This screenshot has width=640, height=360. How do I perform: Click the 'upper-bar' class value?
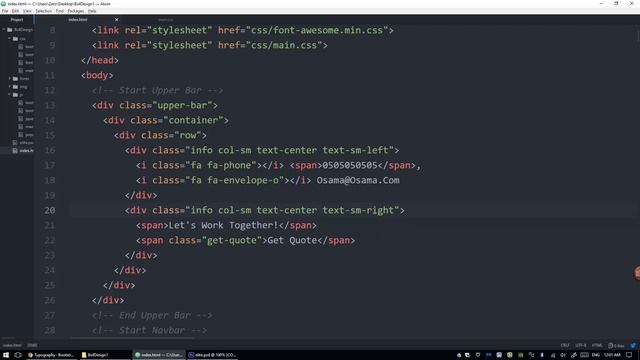(x=182, y=105)
